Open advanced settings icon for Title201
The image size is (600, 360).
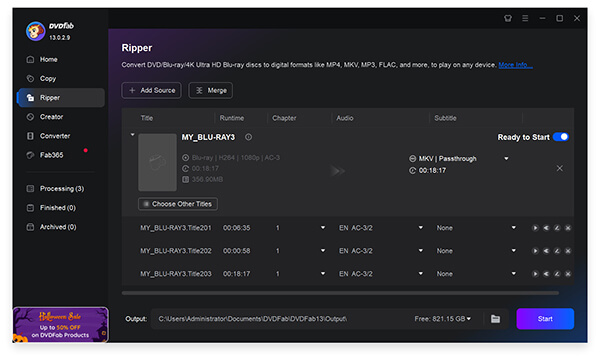(546, 228)
